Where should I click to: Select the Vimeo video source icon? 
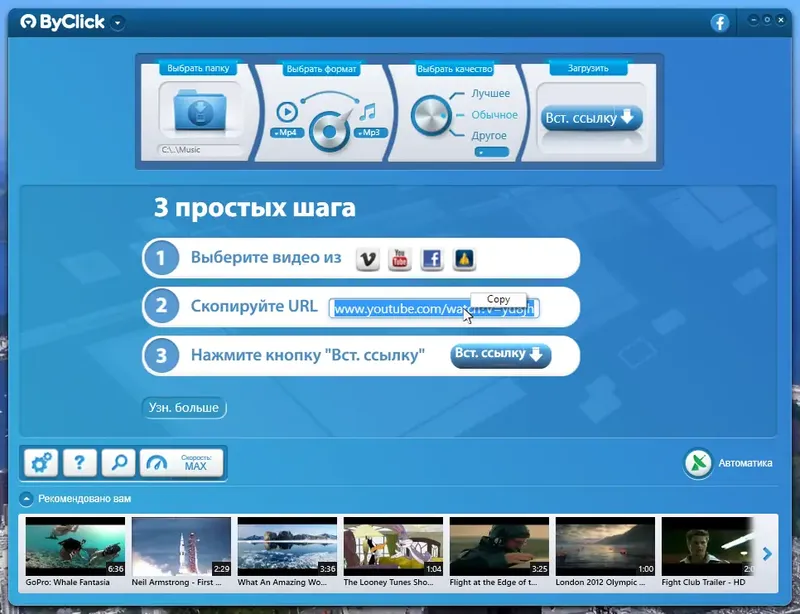pos(370,258)
